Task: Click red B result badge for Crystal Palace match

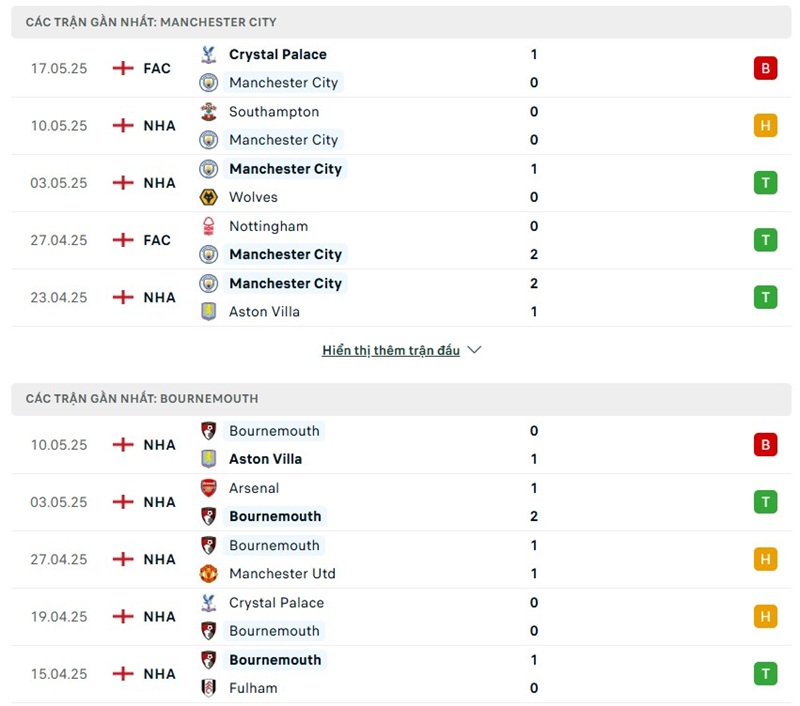Action: coord(765,69)
